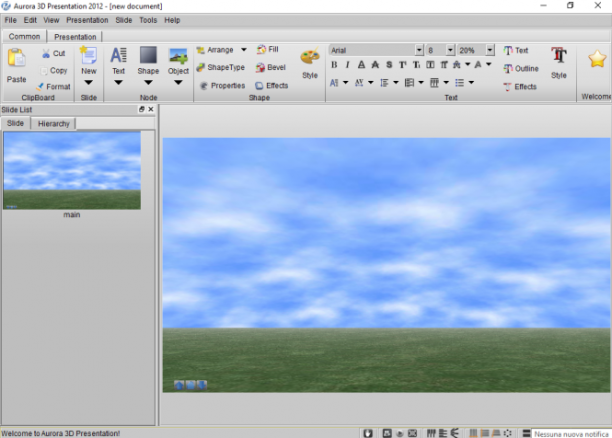Open the ShapeType option
The image size is (612, 438).
point(221,67)
